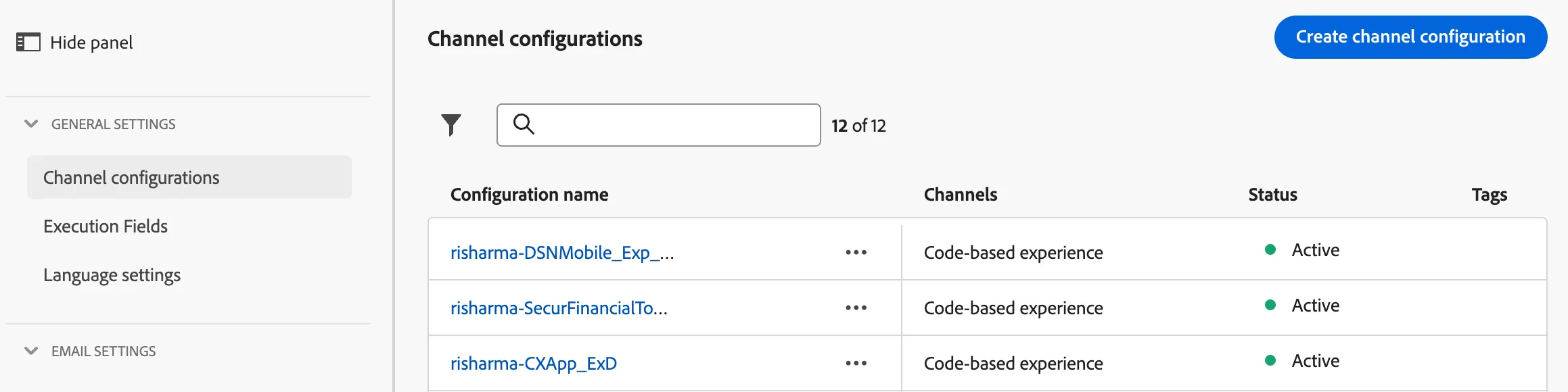1568x392 pixels.
Task: Click Create channel configuration button
Action: [1410, 37]
